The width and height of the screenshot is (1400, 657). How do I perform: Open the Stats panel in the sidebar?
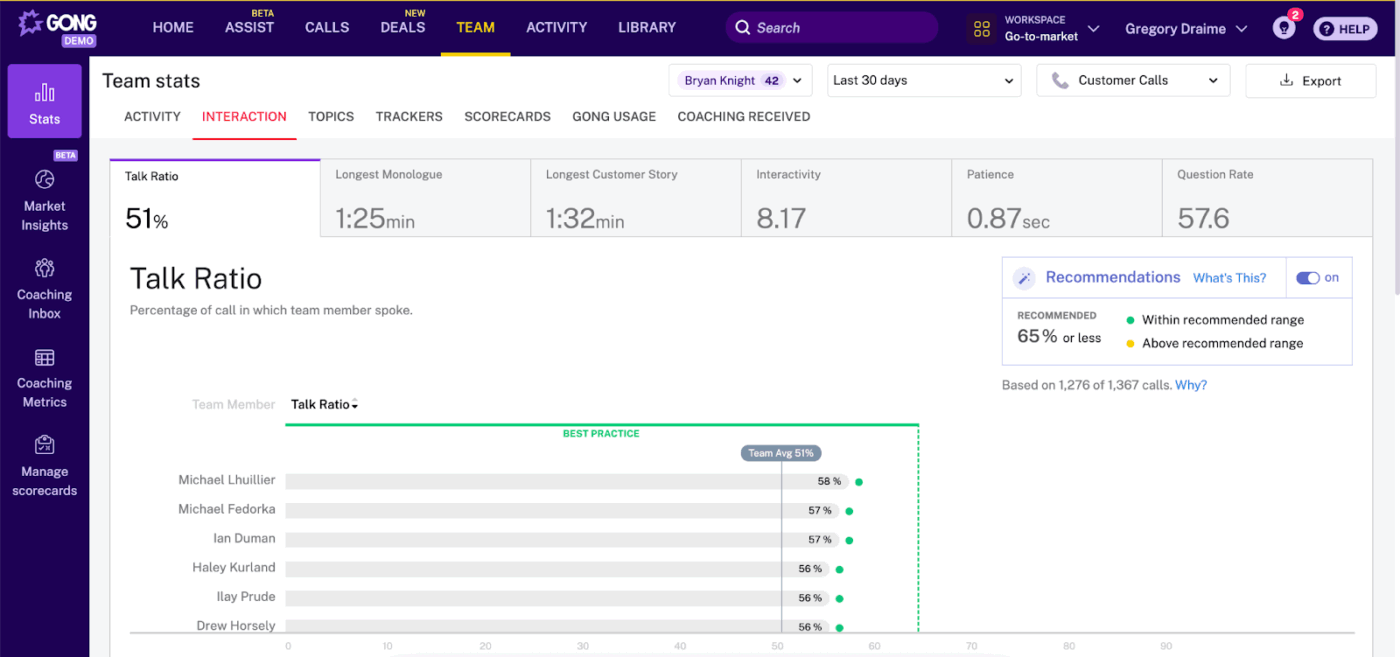(x=44, y=100)
